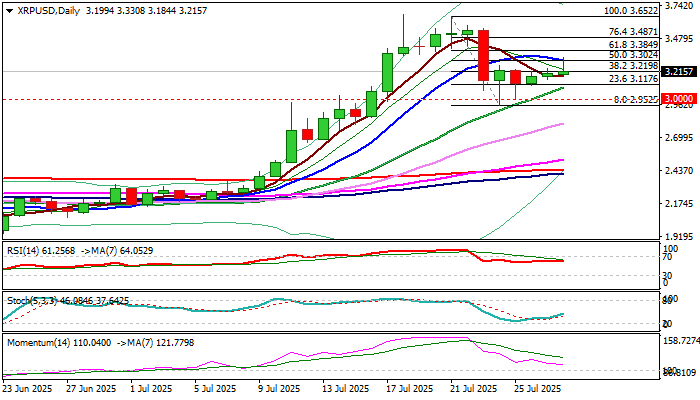Click the 17 Jul 2025 date label

coord(408,388)
